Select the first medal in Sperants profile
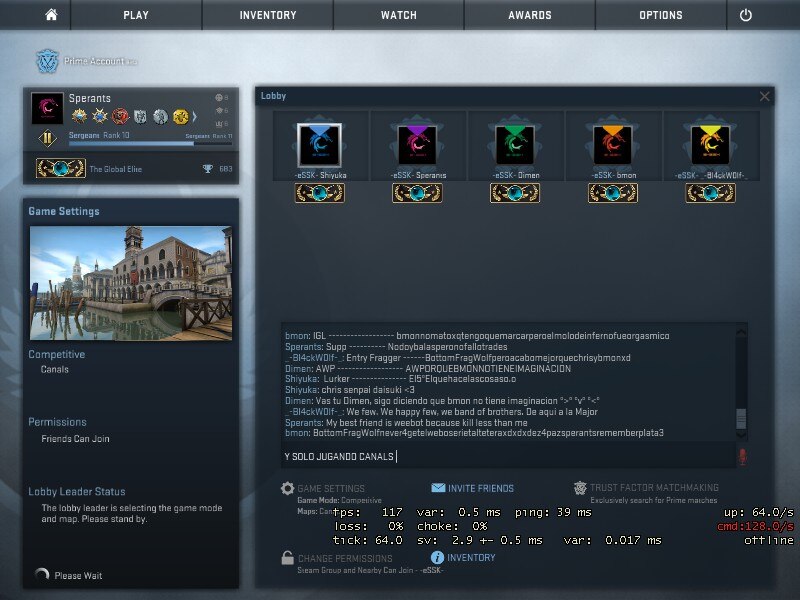The width and height of the screenshot is (800, 600). point(79,117)
